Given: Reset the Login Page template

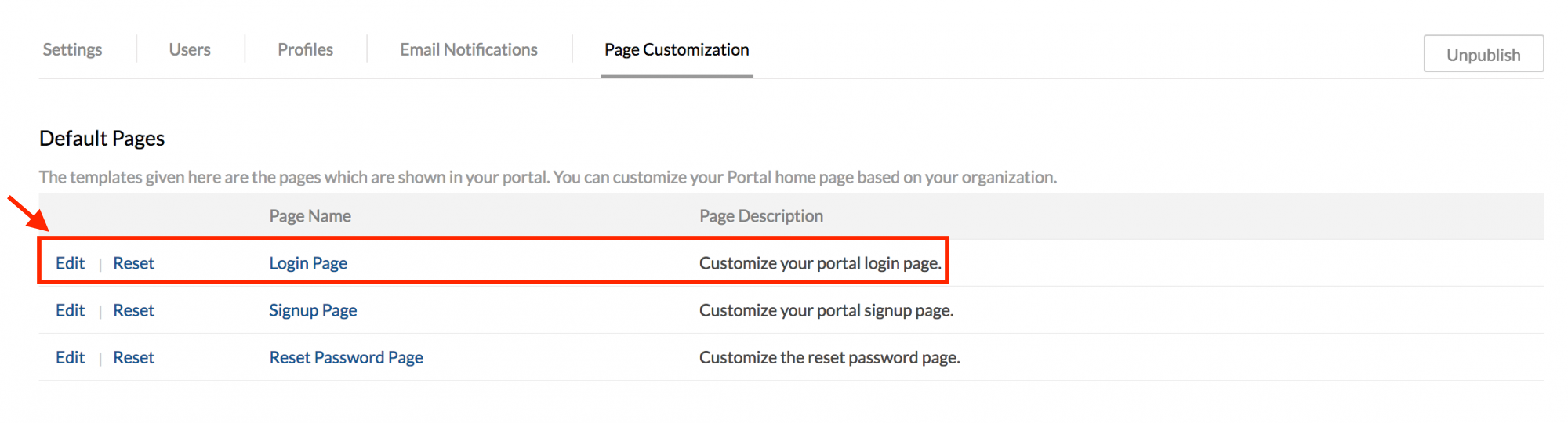Looking at the screenshot, I should pyautogui.click(x=133, y=263).
